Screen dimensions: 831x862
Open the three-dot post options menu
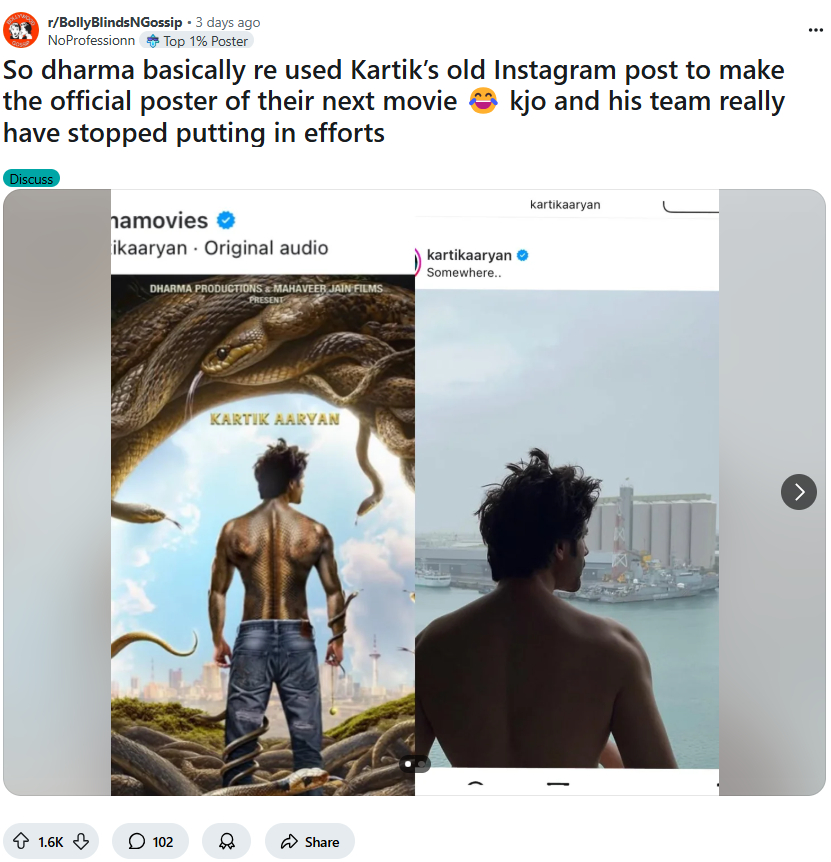815,30
